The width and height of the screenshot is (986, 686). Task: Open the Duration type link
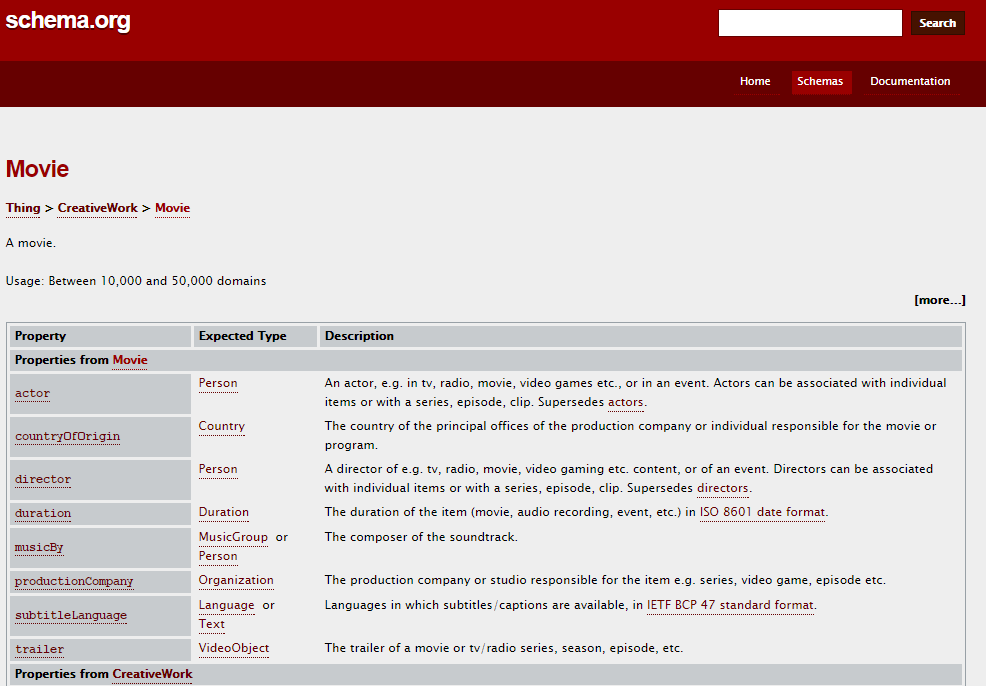point(224,512)
